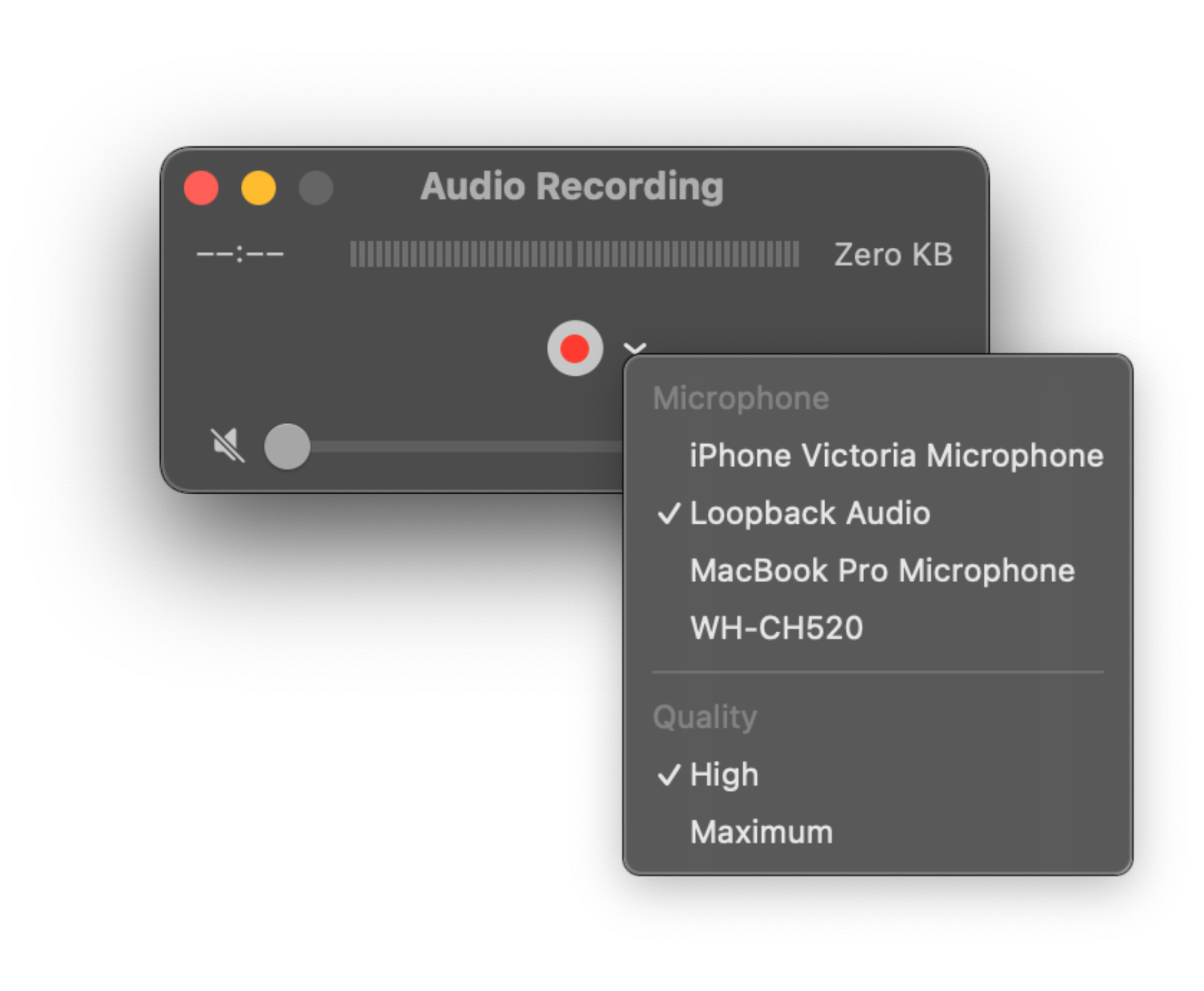Select iPhone Victoria Microphone
1204x991 pixels.
[877, 455]
